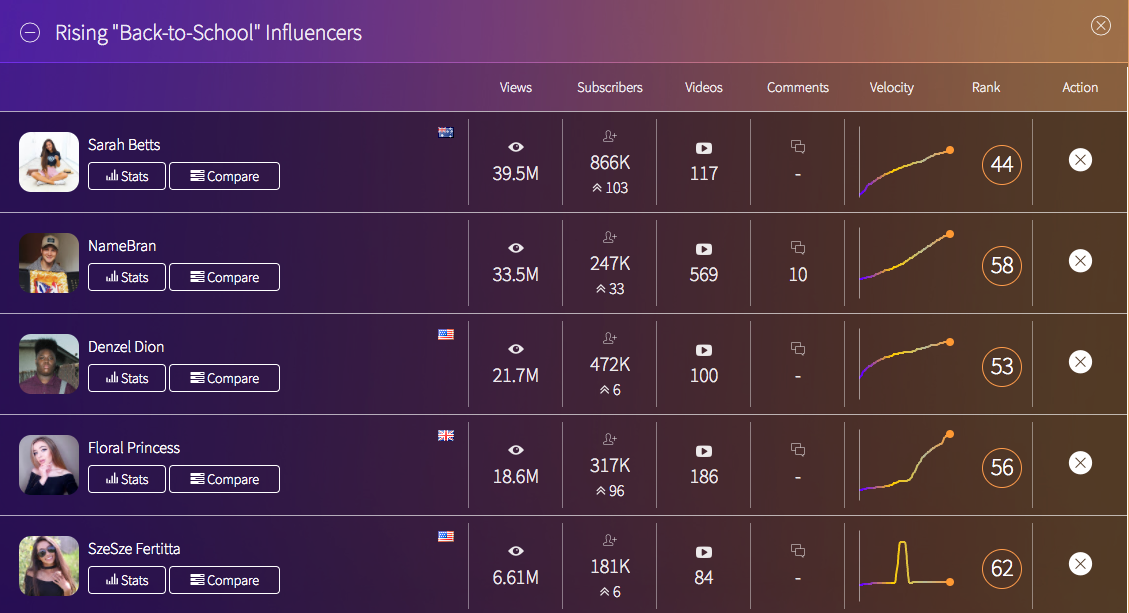Collapse the Rising Back-to-School Influencers panel
Image resolution: width=1129 pixels, height=613 pixels.
pyautogui.click(x=30, y=33)
